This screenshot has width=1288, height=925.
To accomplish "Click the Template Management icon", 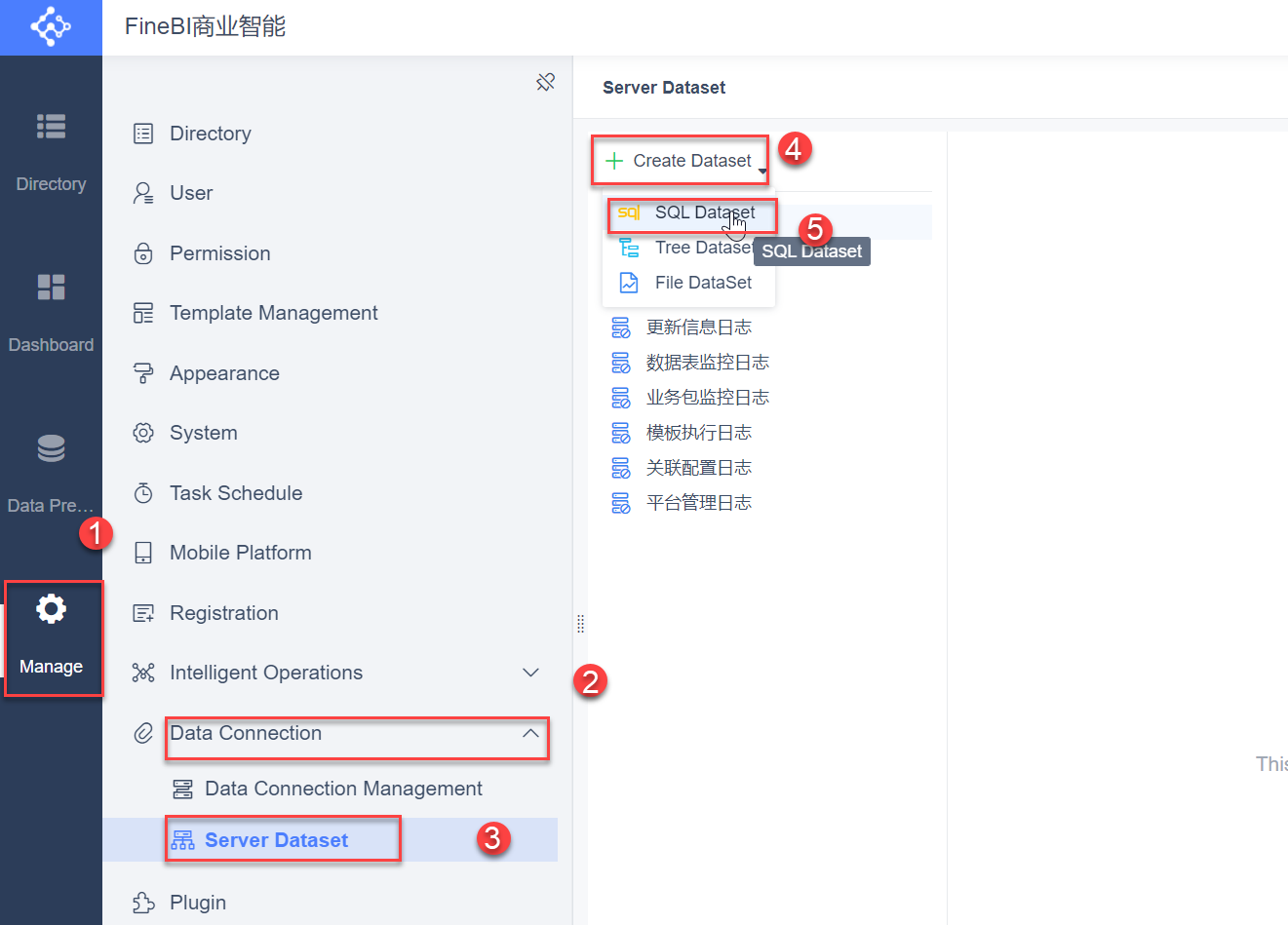I will coord(143,313).
